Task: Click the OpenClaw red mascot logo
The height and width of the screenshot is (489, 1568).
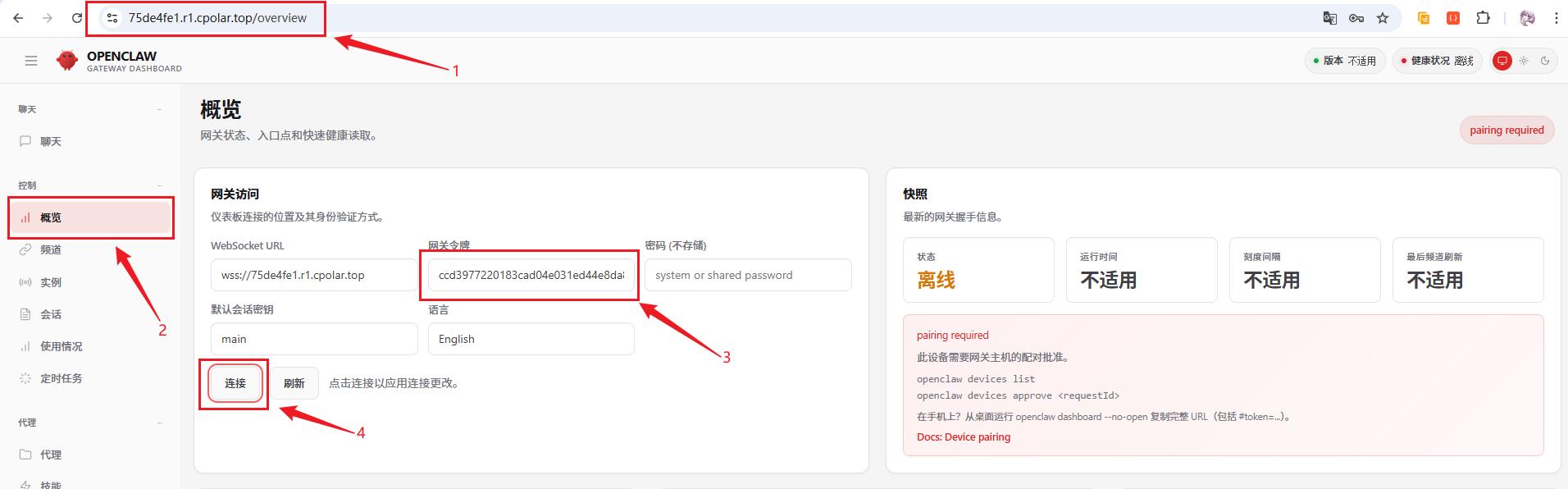Action: (66, 61)
